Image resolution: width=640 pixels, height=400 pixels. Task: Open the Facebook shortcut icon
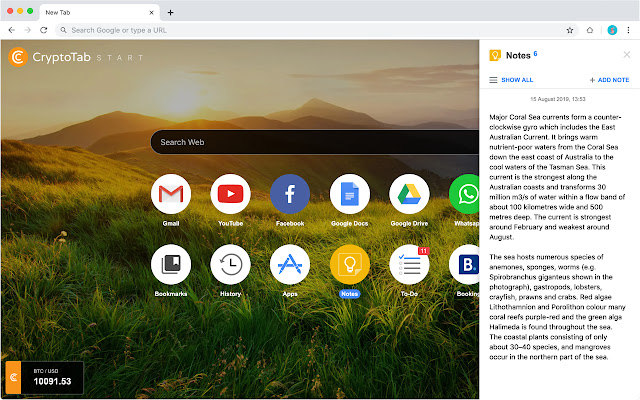290,193
